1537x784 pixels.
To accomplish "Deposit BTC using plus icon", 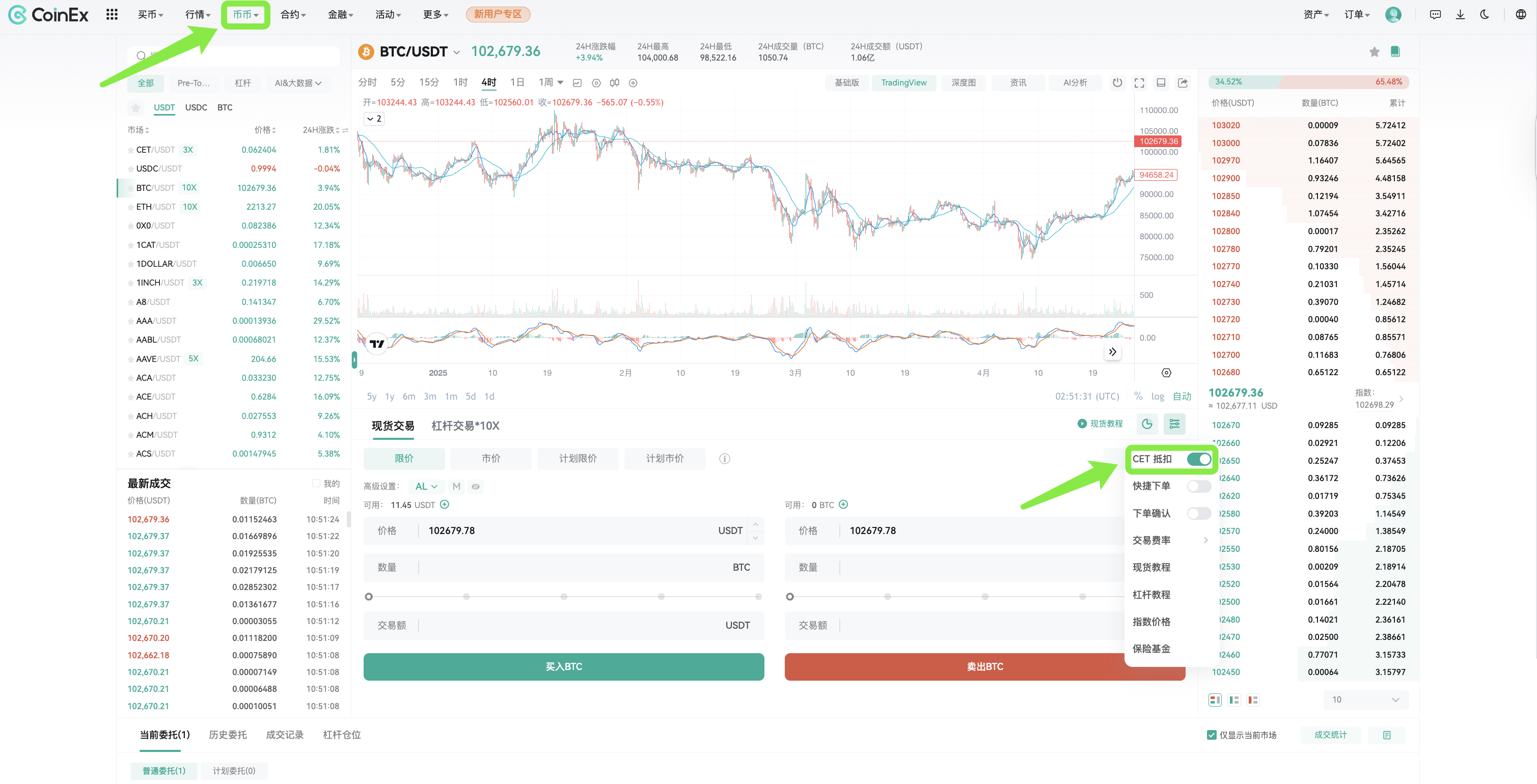I will [843, 505].
